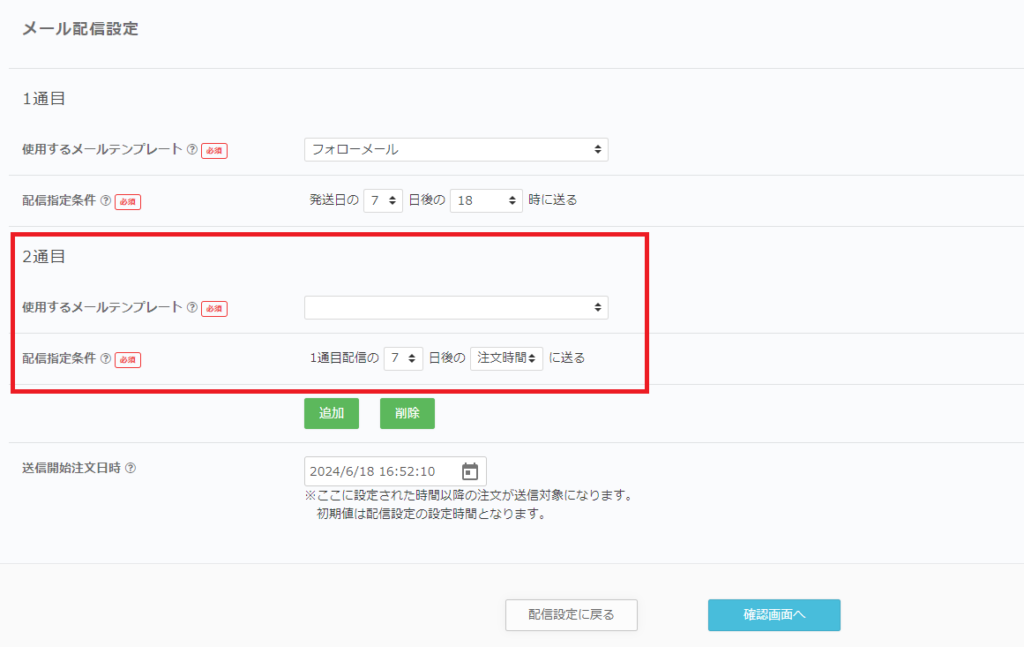Click help icon beside 2通目 使用するメールテンプレート
1024x647 pixels.
(x=192, y=308)
